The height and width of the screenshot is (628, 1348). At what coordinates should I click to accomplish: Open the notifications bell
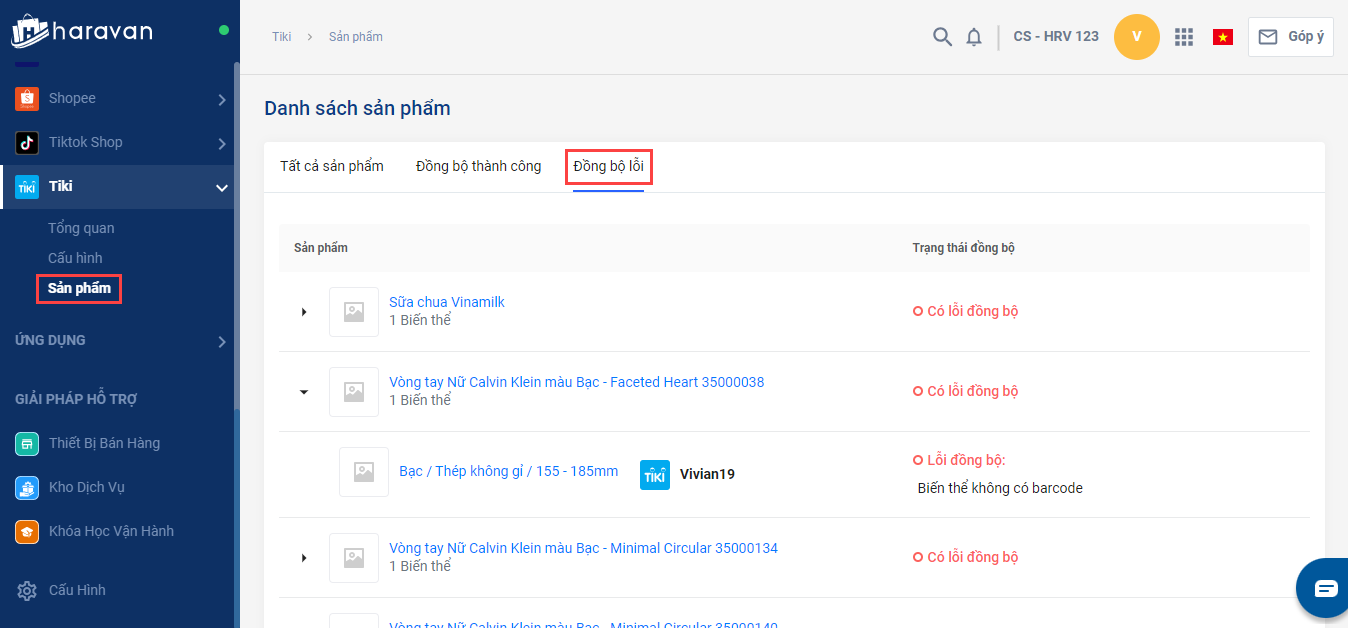[974, 37]
